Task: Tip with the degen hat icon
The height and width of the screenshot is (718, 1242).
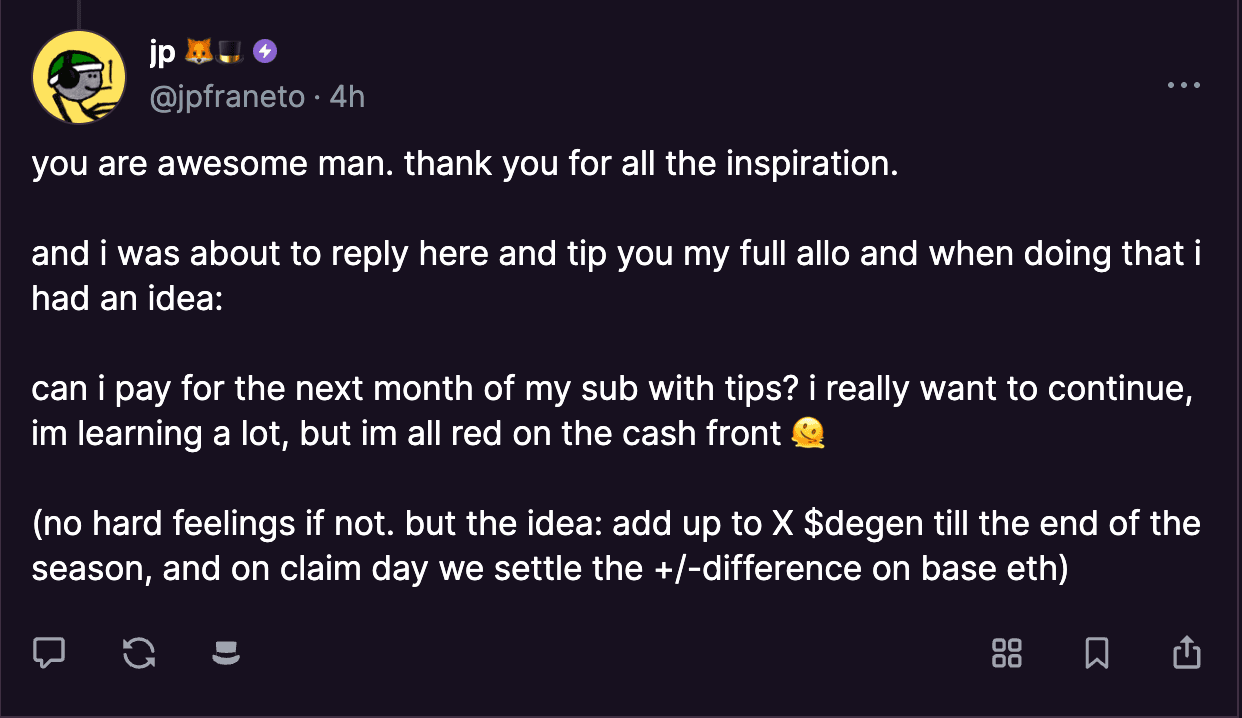Action: [227, 654]
